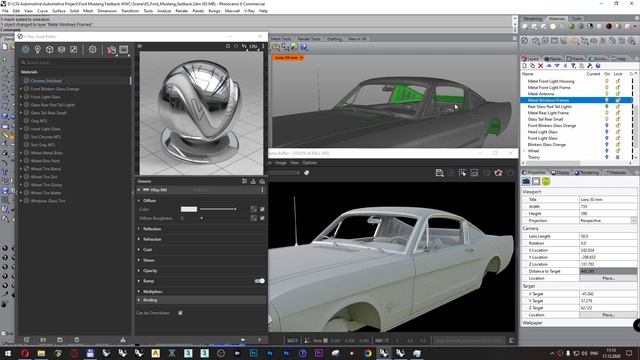Adjust the Diffuse Roughness slider
Viewport: 640px width, 360px height.
tap(202, 218)
